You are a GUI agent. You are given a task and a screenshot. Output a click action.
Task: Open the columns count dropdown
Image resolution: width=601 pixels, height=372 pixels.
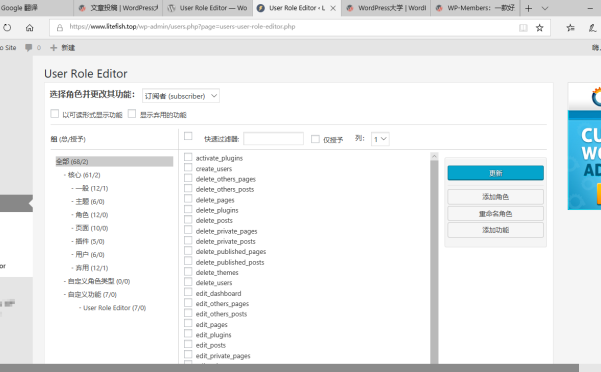click(380, 139)
